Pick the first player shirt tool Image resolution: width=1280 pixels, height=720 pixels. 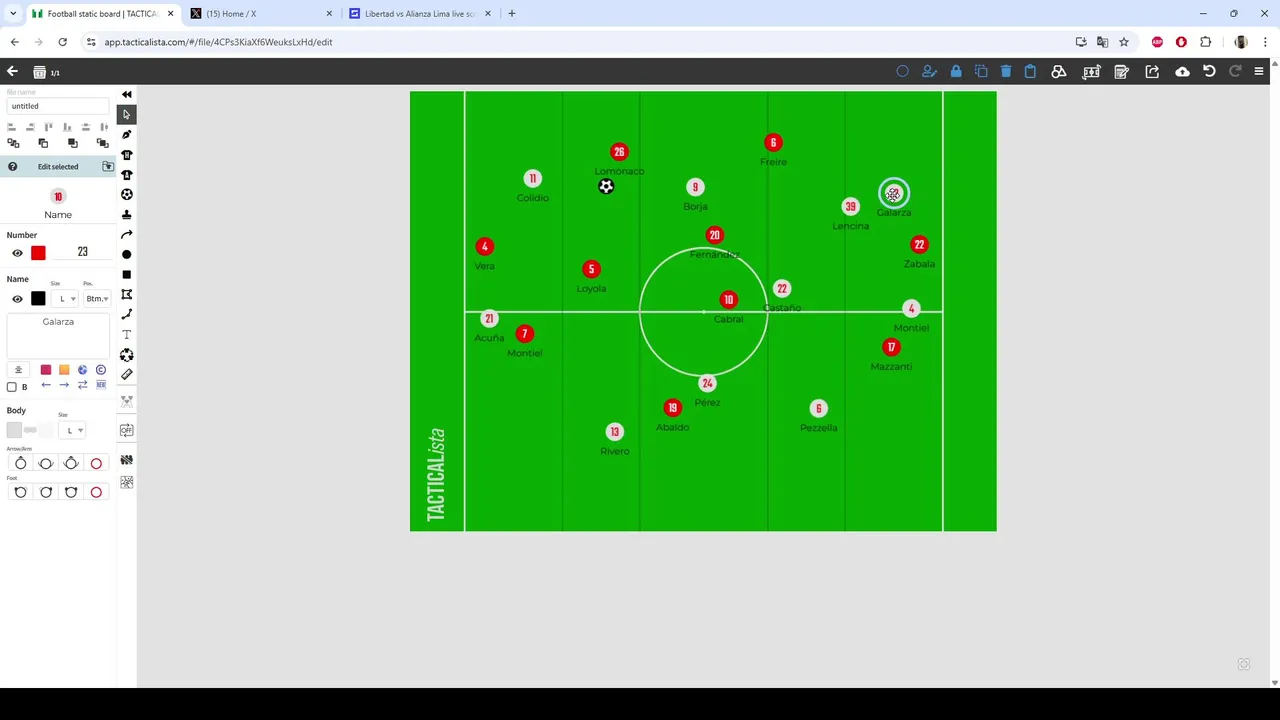click(126, 155)
